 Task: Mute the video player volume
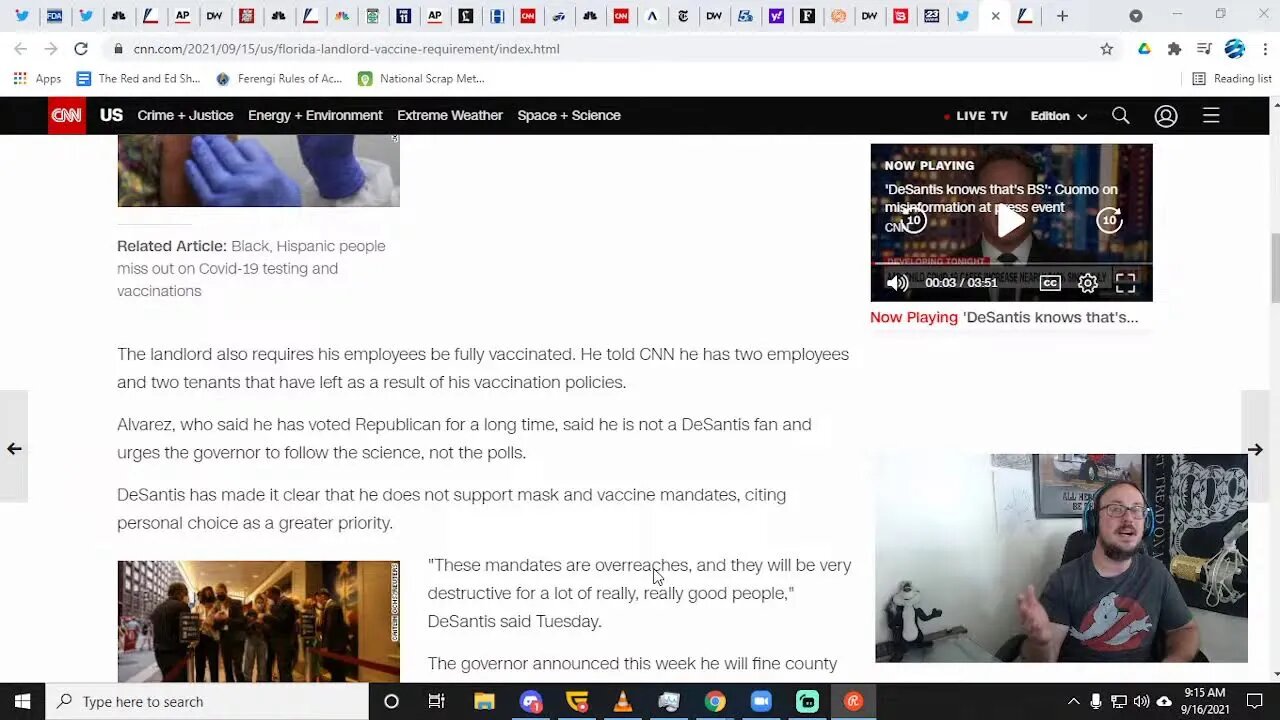[897, 283]
